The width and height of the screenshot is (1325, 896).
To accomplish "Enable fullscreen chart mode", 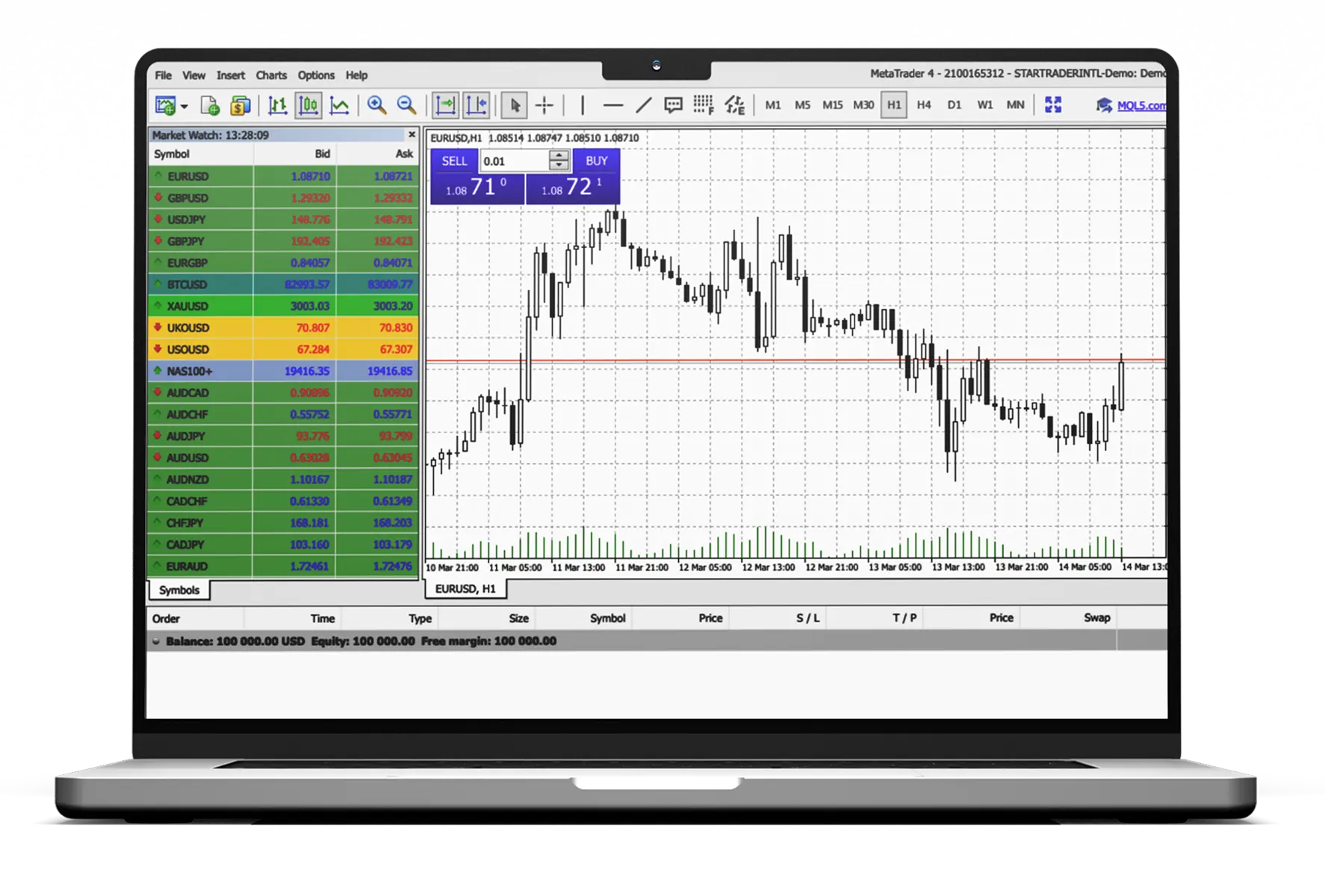I will tap(1053, 105).
